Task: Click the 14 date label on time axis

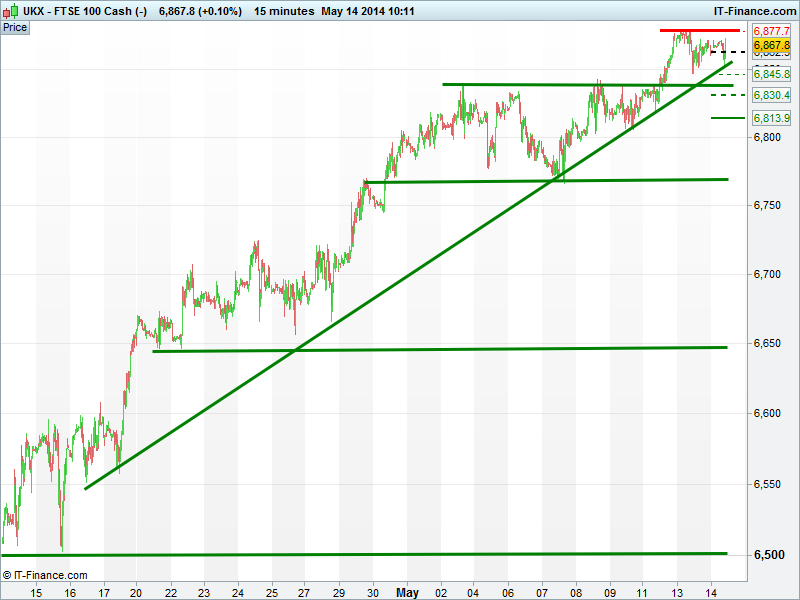Action: pyautogui.click(x=711, y=593)
